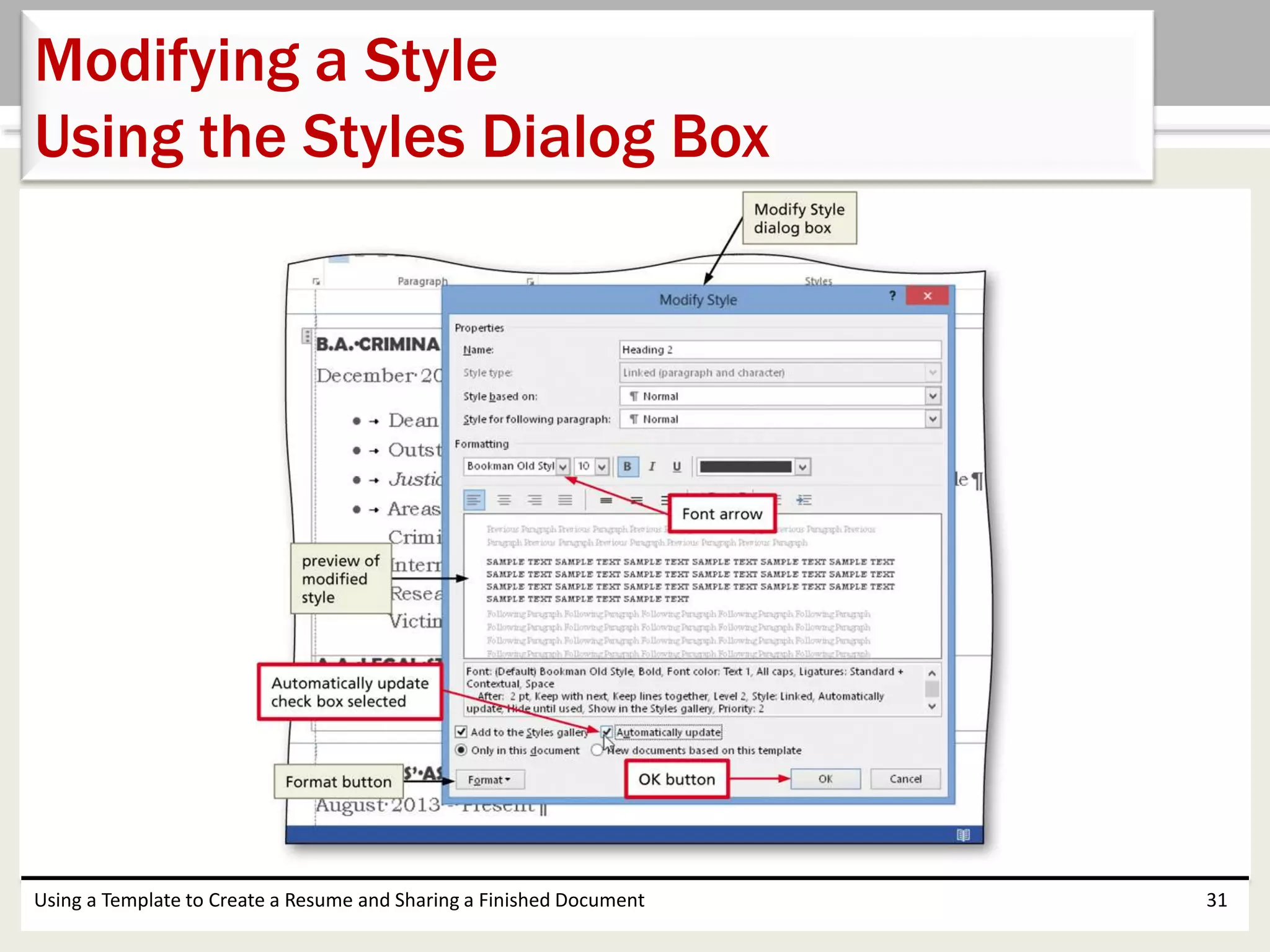Toggle Italic formatting button
The height and width of the screenshot is (952, 1270).
[652, 466]
